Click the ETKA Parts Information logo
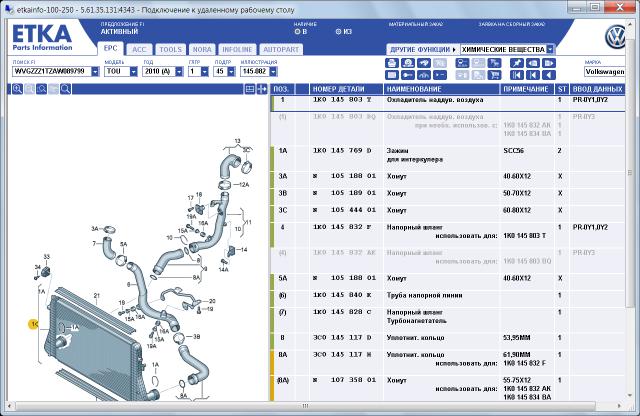 coord(42,38)
